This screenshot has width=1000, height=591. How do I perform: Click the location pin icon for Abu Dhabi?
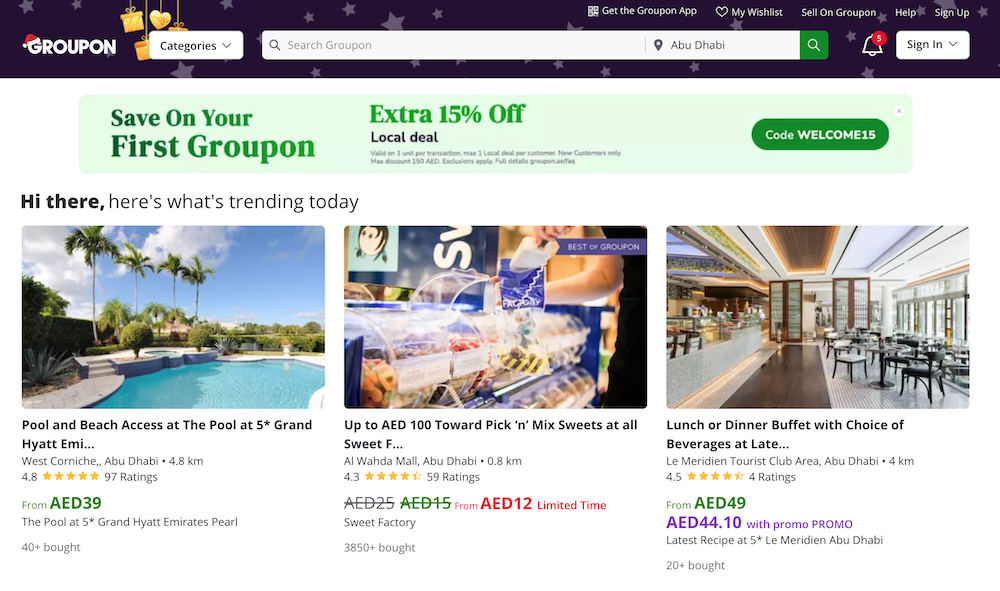click(x=658, y=45)
